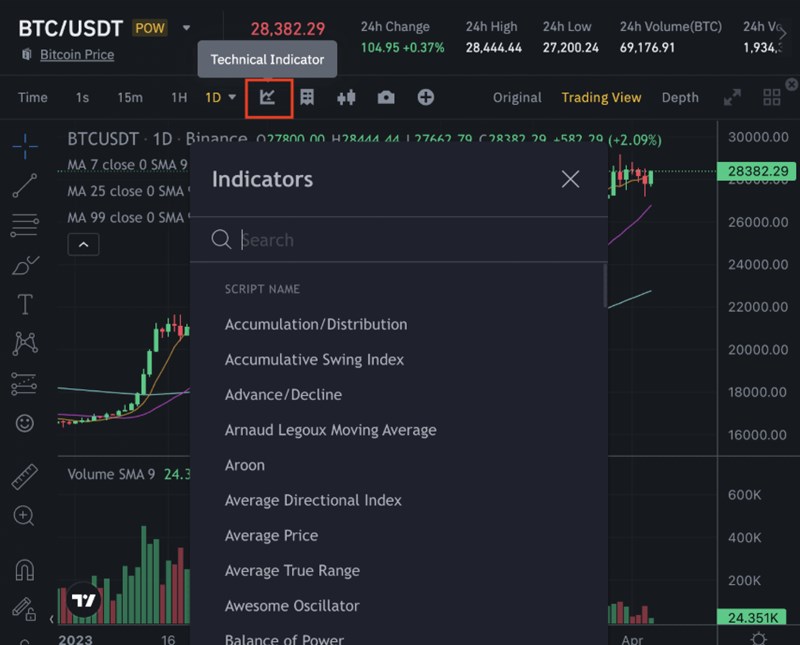The width and height of the screenshot is (800, 645).
Task: Switch to the Depth chart tab
Action: pos(680,97)
